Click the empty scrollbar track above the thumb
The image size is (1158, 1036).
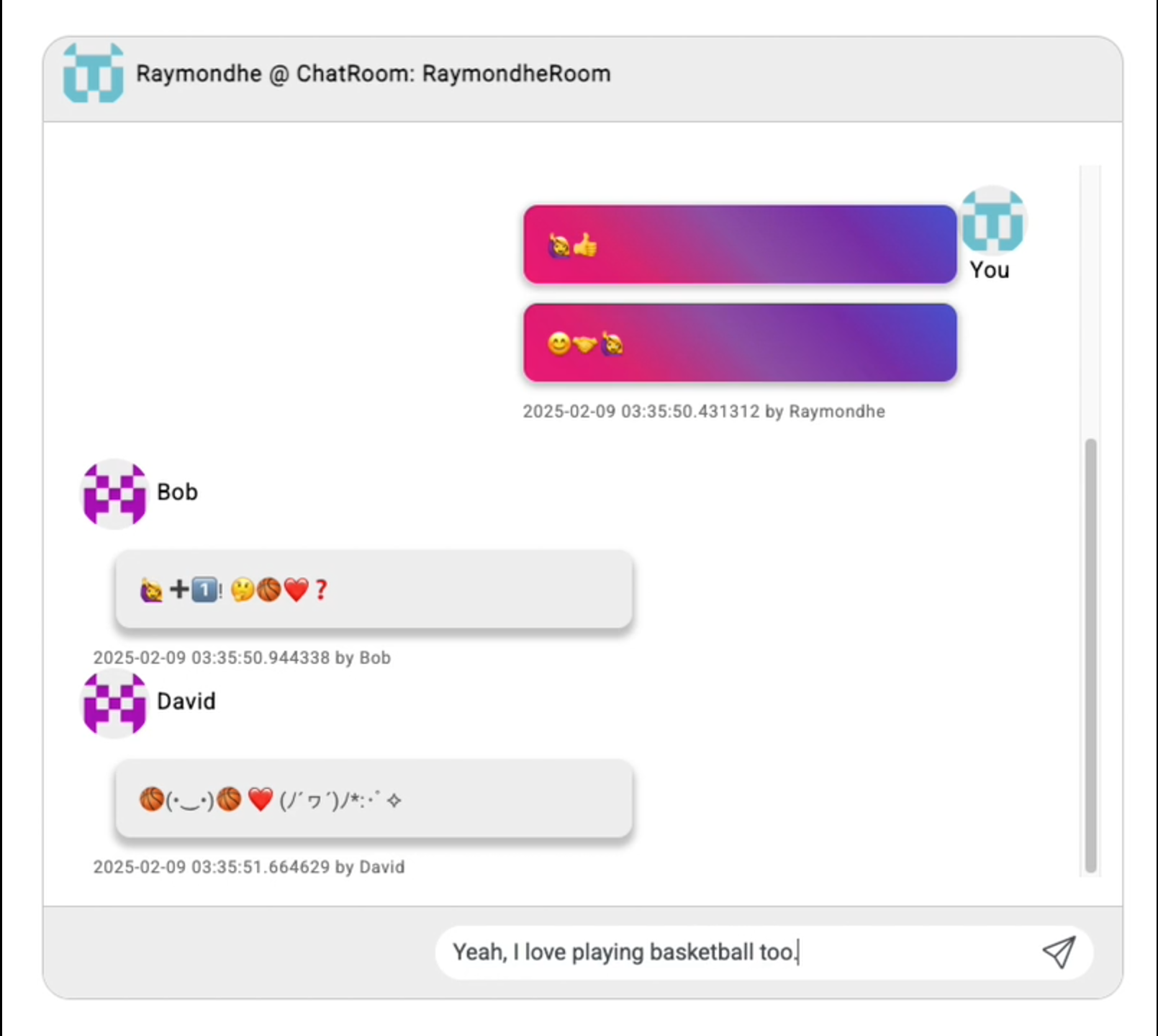(x=1090, y=302)
